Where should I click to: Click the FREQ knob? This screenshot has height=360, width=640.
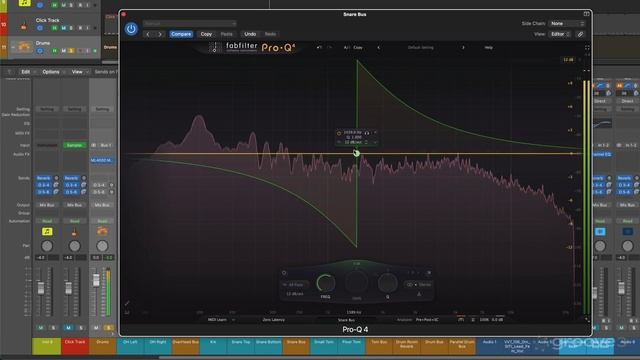[326, 283]
